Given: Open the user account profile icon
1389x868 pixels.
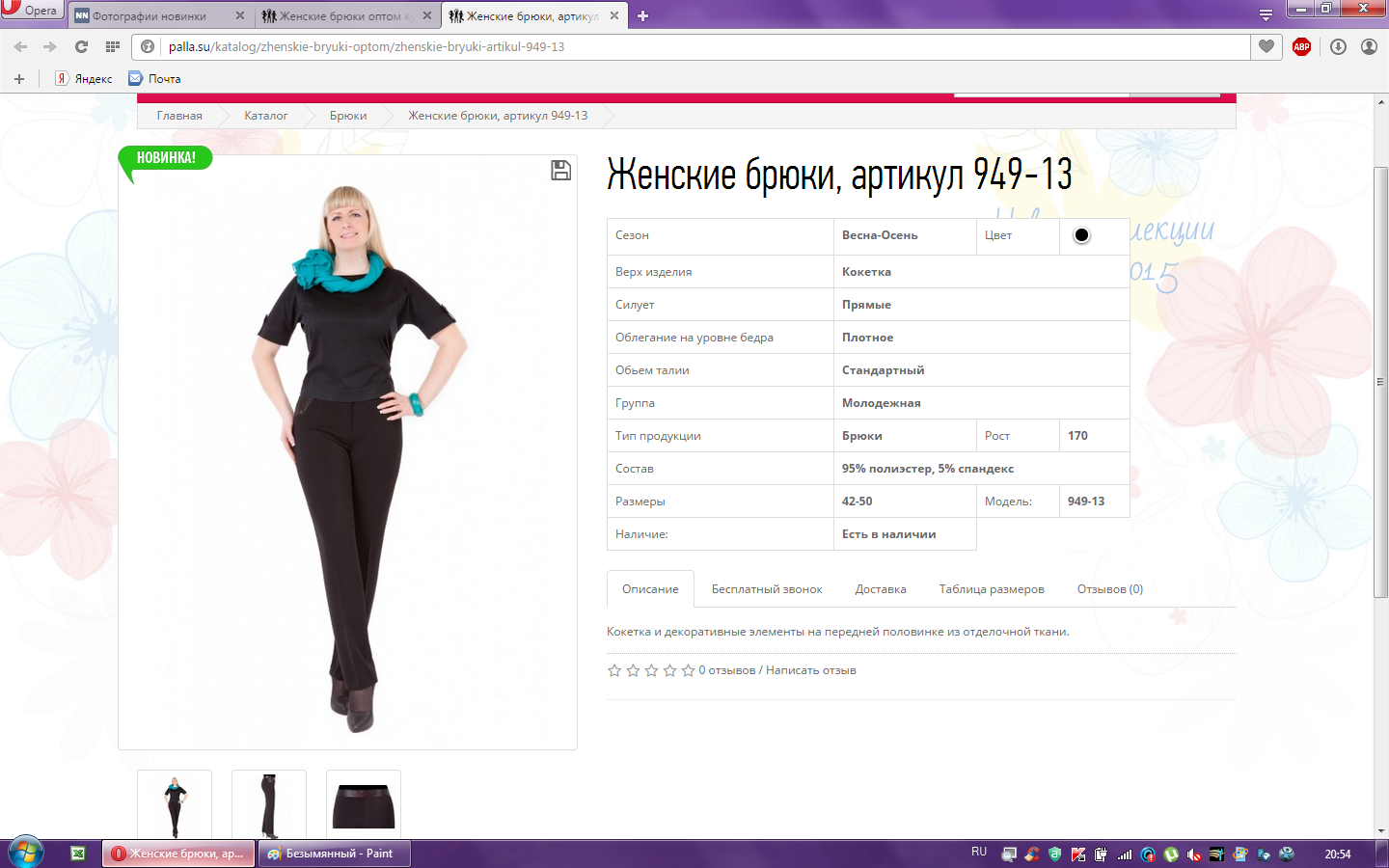Looking at the screenshot, I should pos(1369,46).
